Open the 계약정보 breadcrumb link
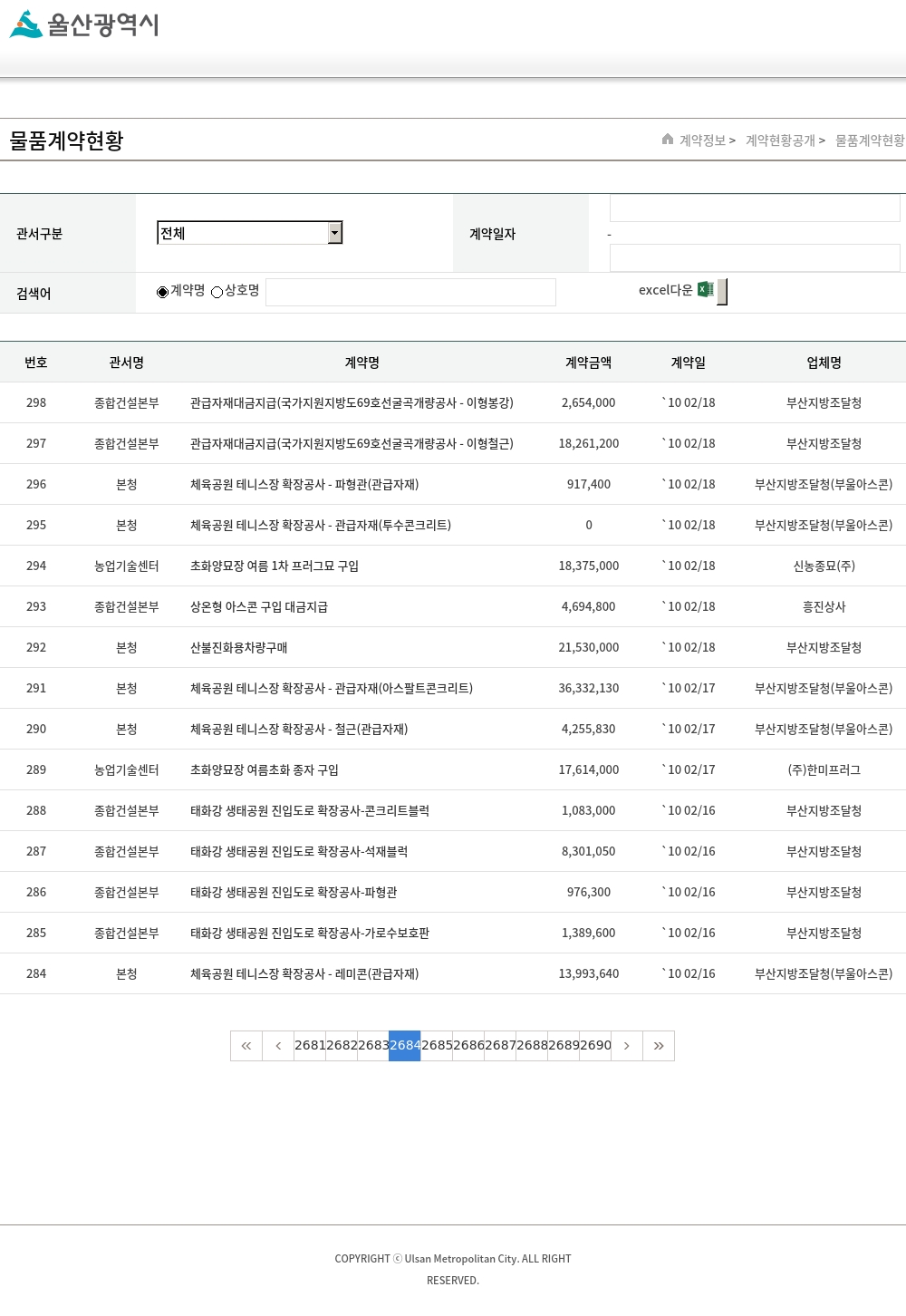This screenshot has width=906, height=1316. pyautogui.click(x=703, y=140)
